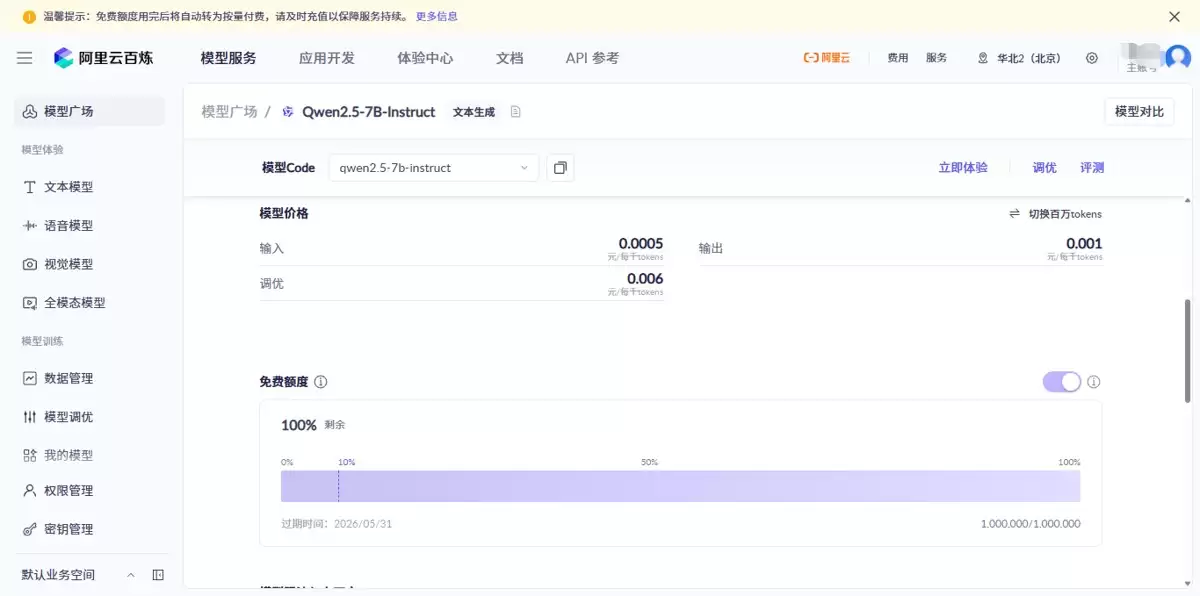Click info icon next to quota toggle
Screen dimensions: 1200x596
coord(1094,382)
